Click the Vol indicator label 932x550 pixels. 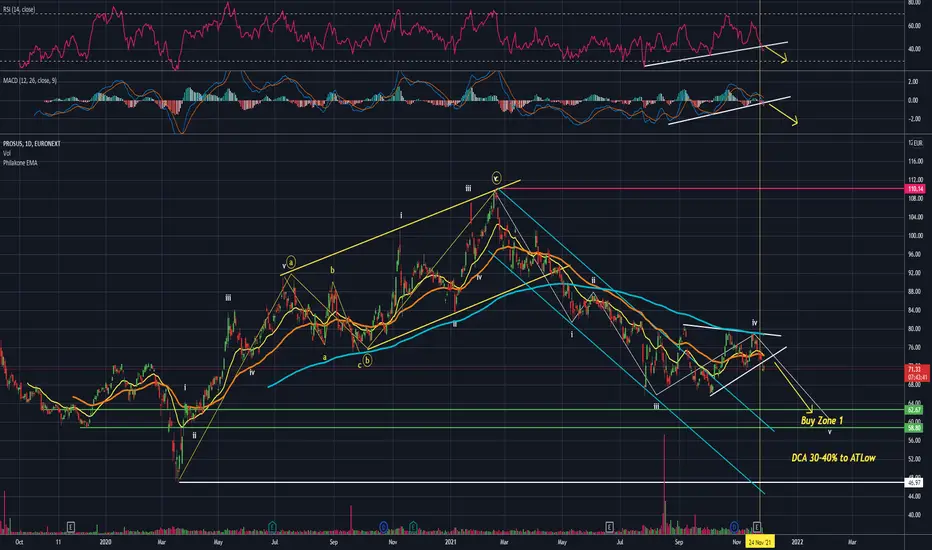[7, 153]
